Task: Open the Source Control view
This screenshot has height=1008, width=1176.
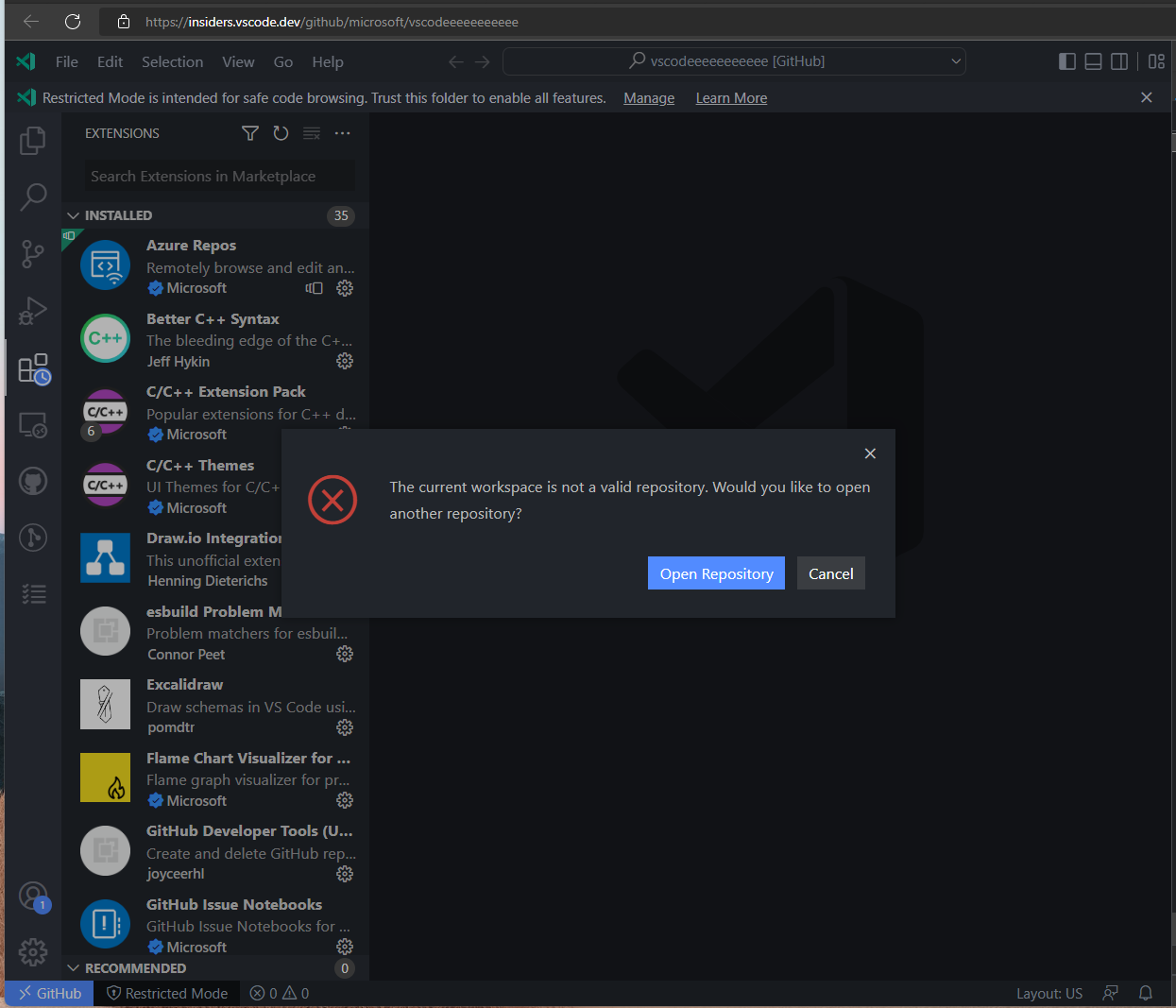Action: (x=32, y=253)
